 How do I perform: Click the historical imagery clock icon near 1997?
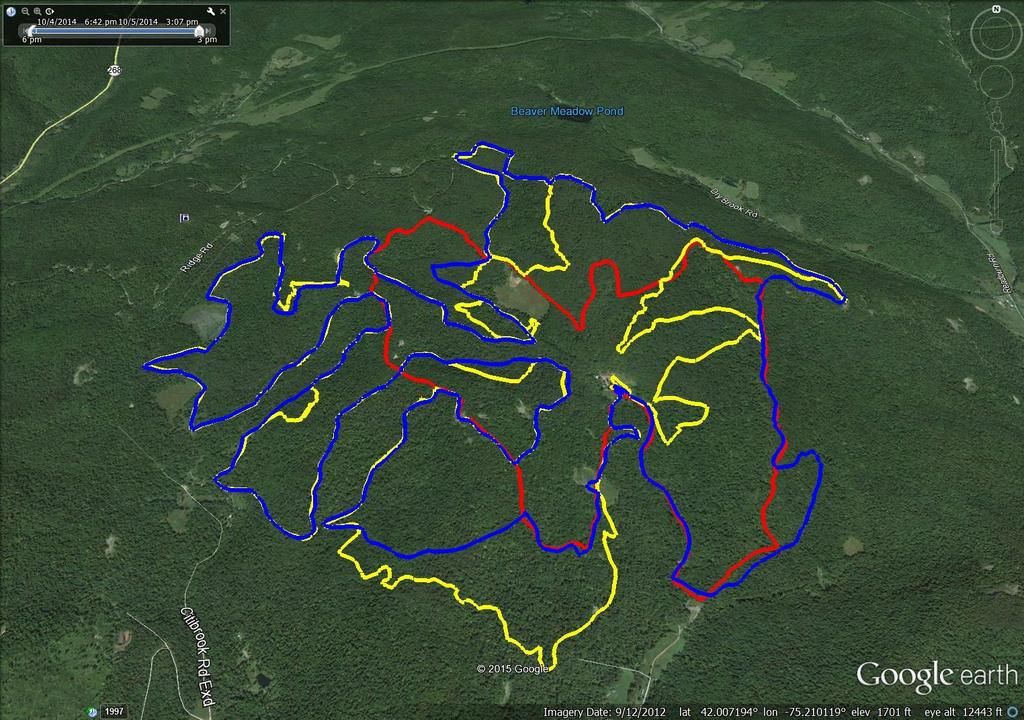pyautogui.click(x=91, y=711)
